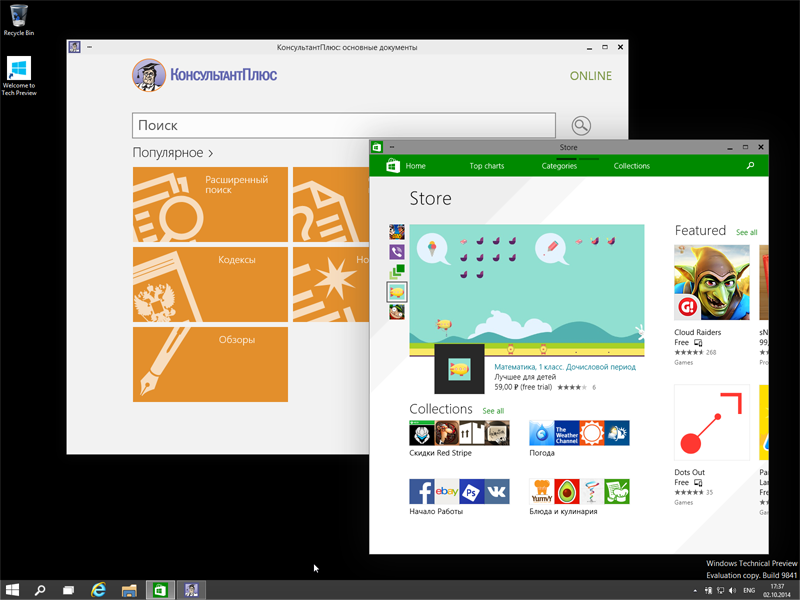The image size is (800, 600).
Task: Select the yellow blimp icon in Store spotlight list
Action: [397, 292]
